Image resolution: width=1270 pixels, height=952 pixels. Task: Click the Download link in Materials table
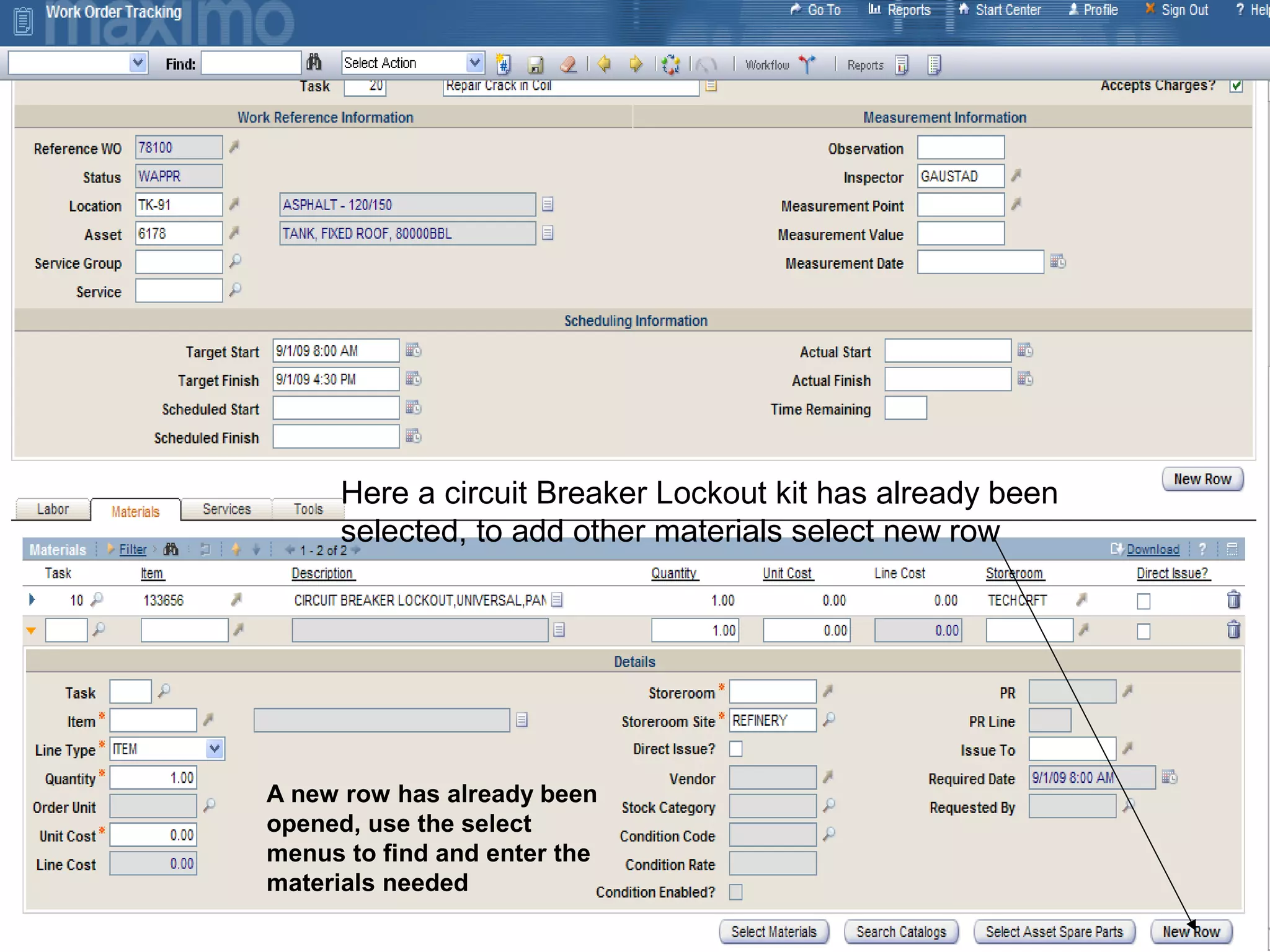[x=1152, y=549]
